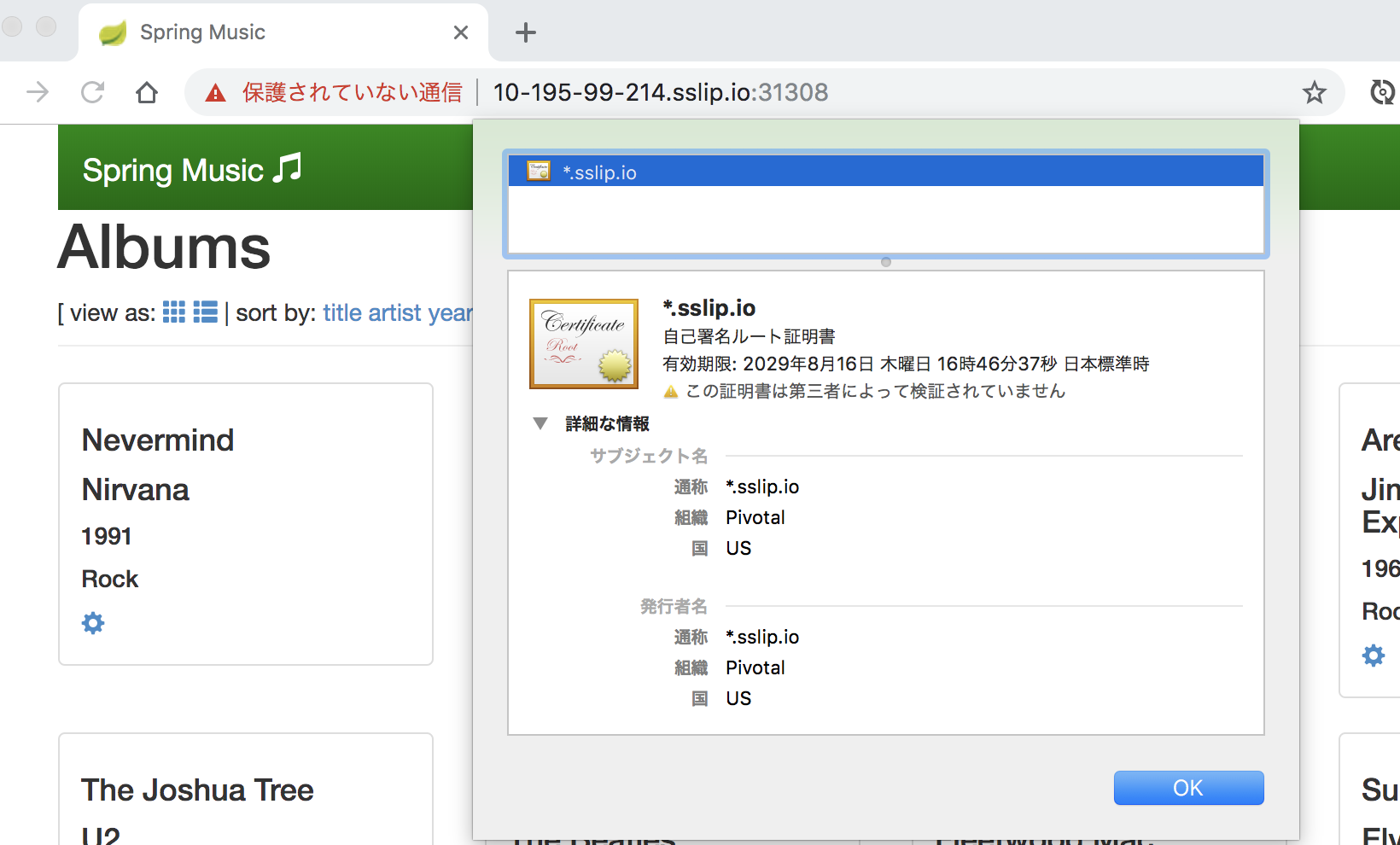Click the sync extension icon beside the address bar

tap(1382, 92)
